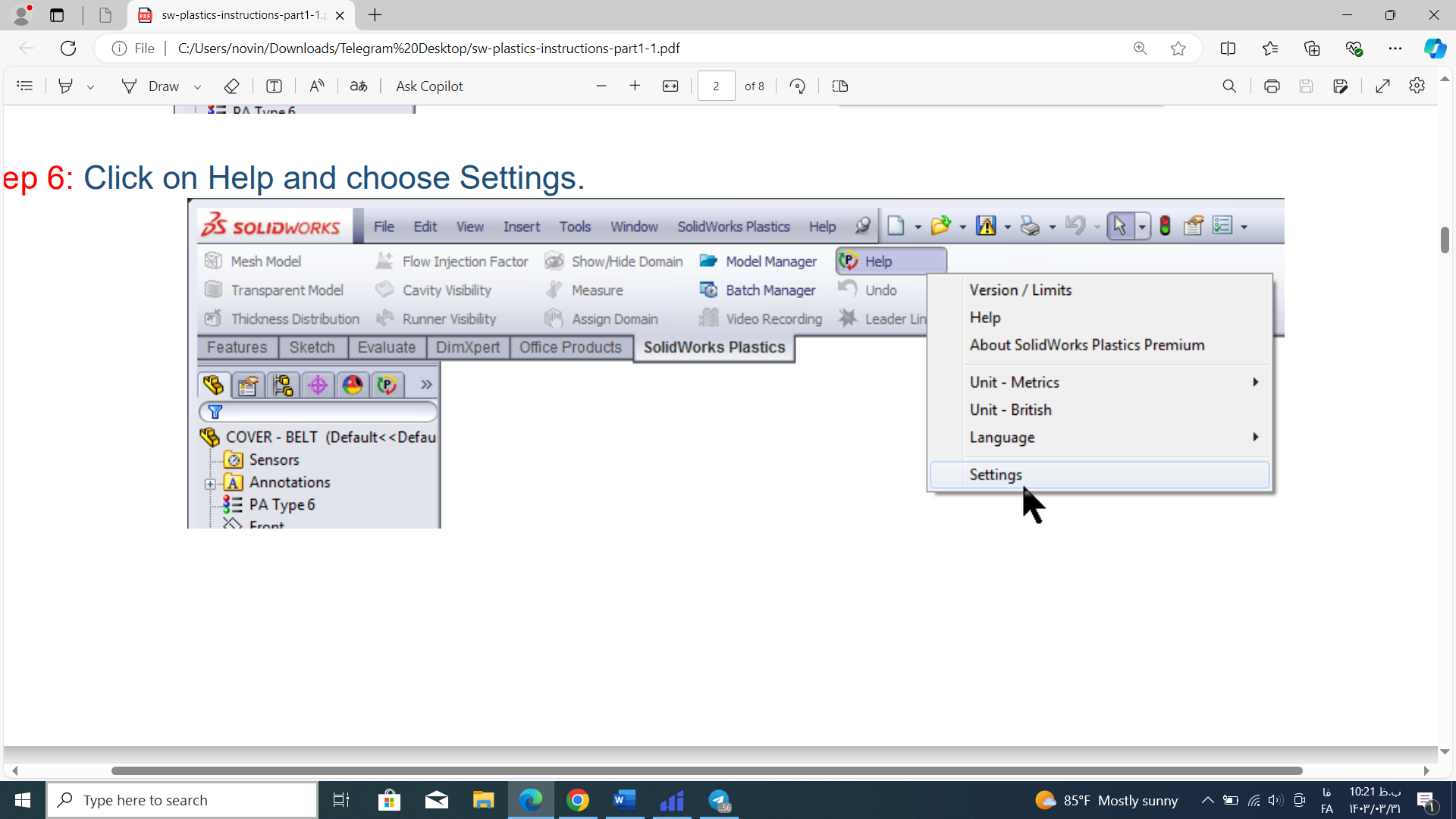Click the Save as icon
The height and width of the screenshot is (819, 1456).
tap(1341, 86)
